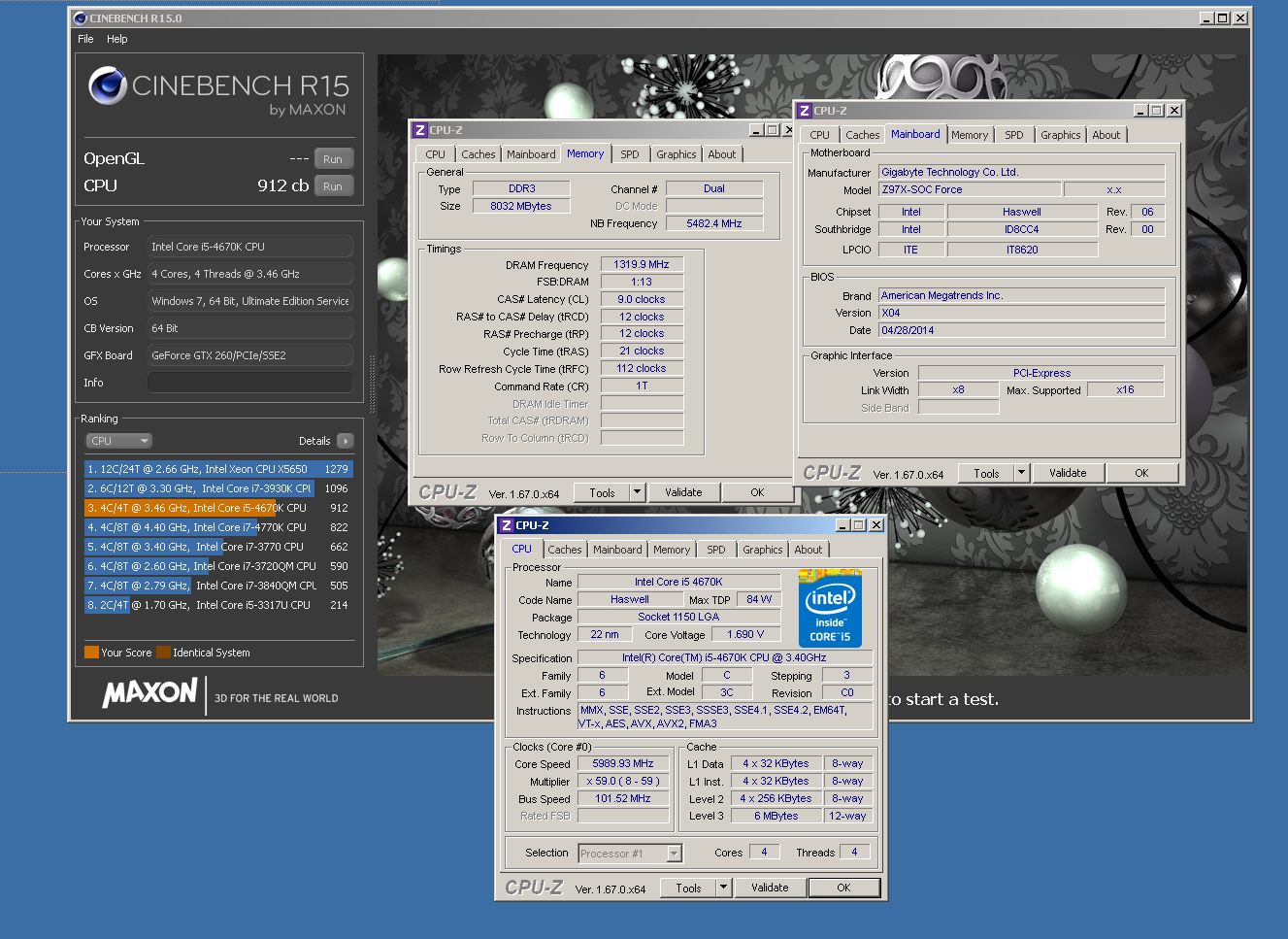Click Validate in CPU tab CPU-Z window
This screenshot has width=1288, height=939.
pyautogui.click(x=770, y=888)
